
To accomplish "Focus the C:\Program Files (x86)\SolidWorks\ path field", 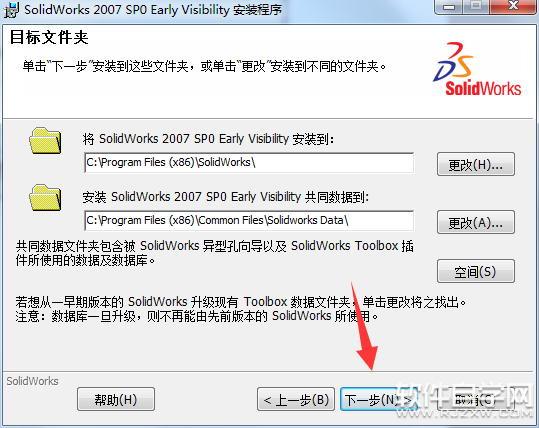I will [x=249, y=163].
